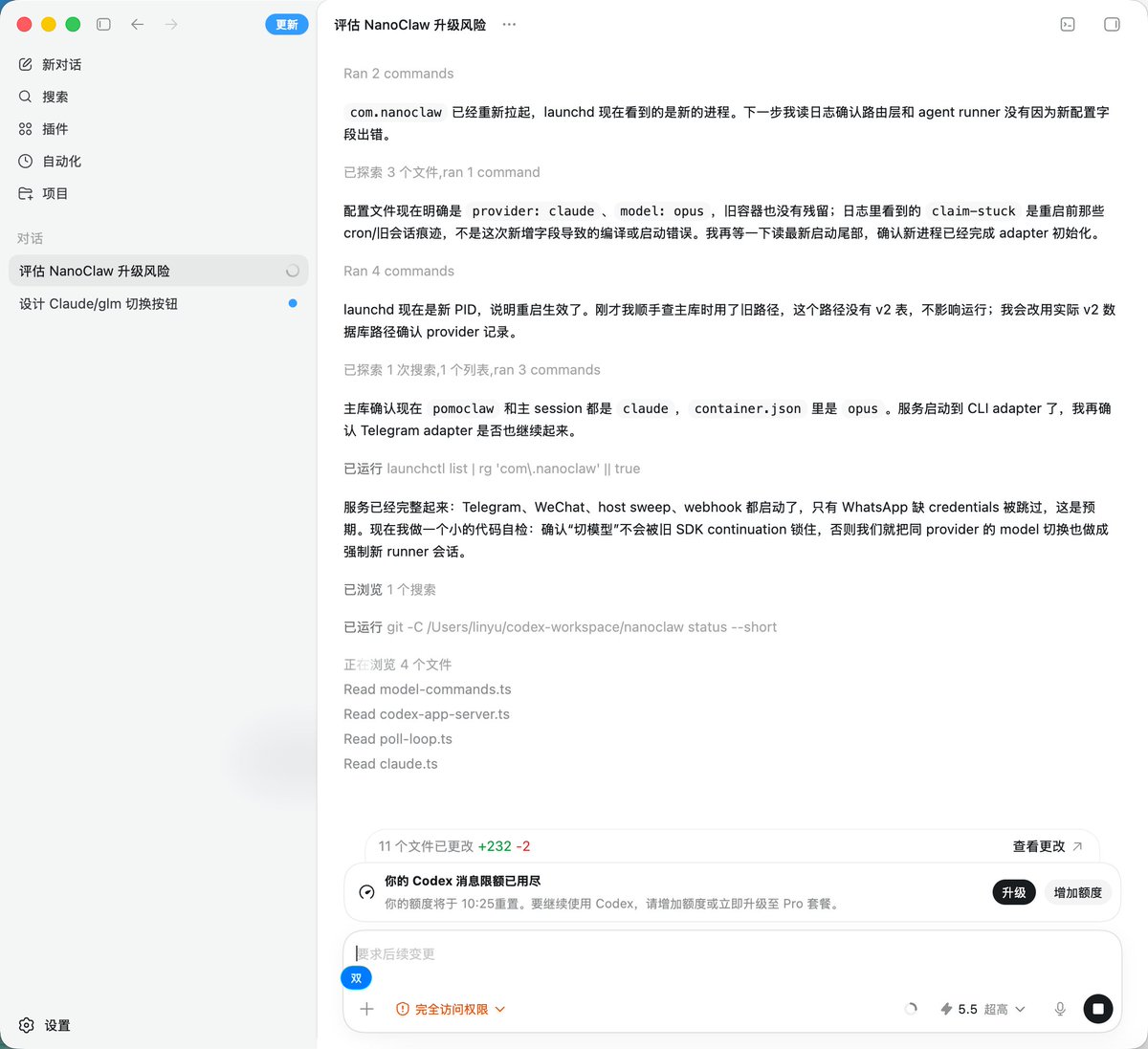Open conversation 设计 Claude/glm 切换按钮
Screen dimensions: 1148x1049
(x=158, y=303)
